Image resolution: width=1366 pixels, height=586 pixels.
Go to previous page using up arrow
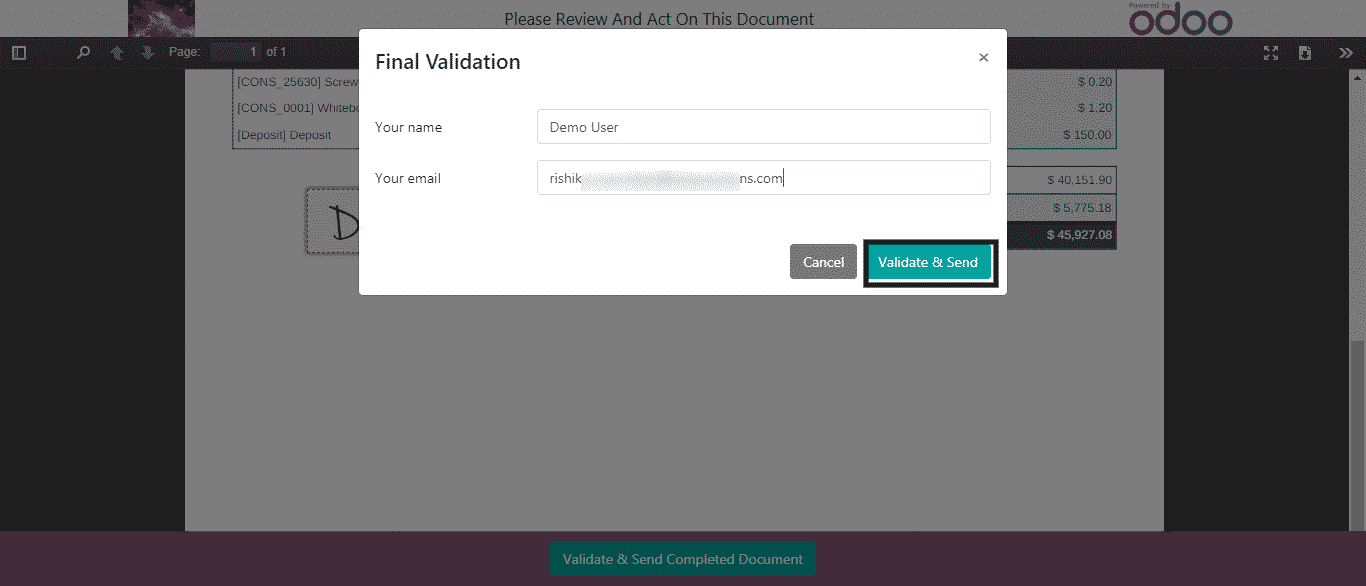click(117, 53)
